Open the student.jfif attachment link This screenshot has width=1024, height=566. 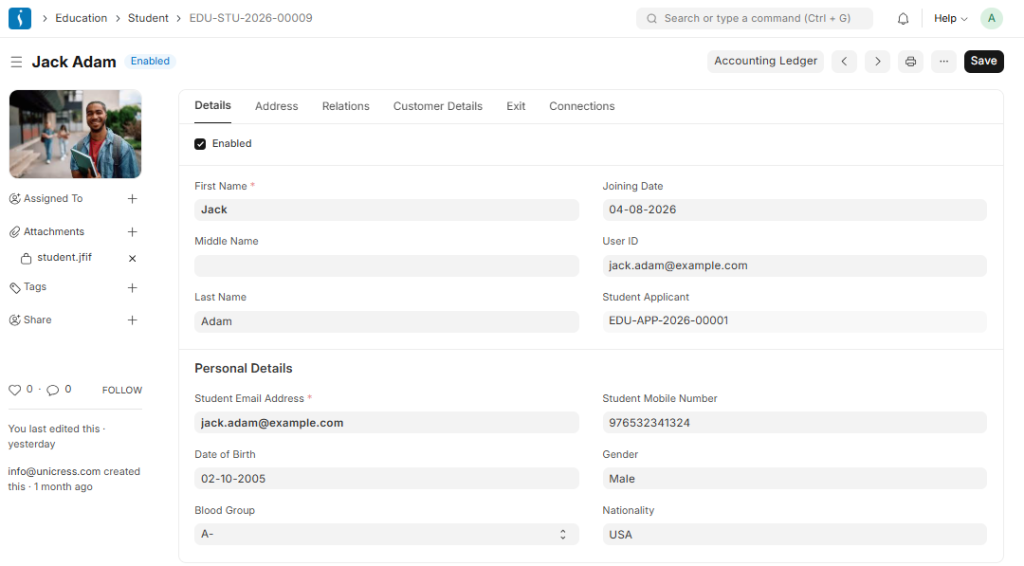(64, 257)
